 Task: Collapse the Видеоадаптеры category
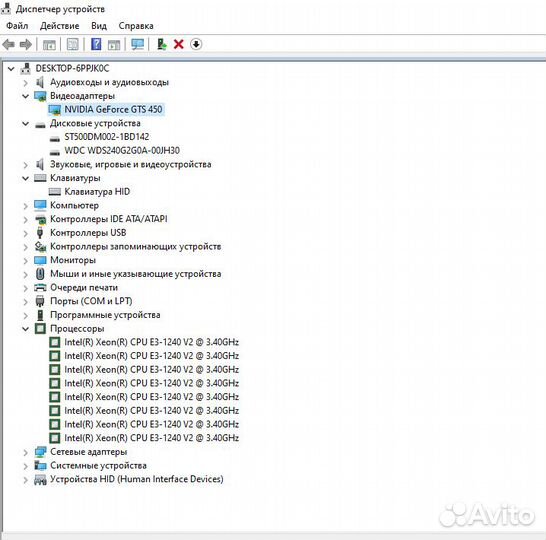[25, 96]
